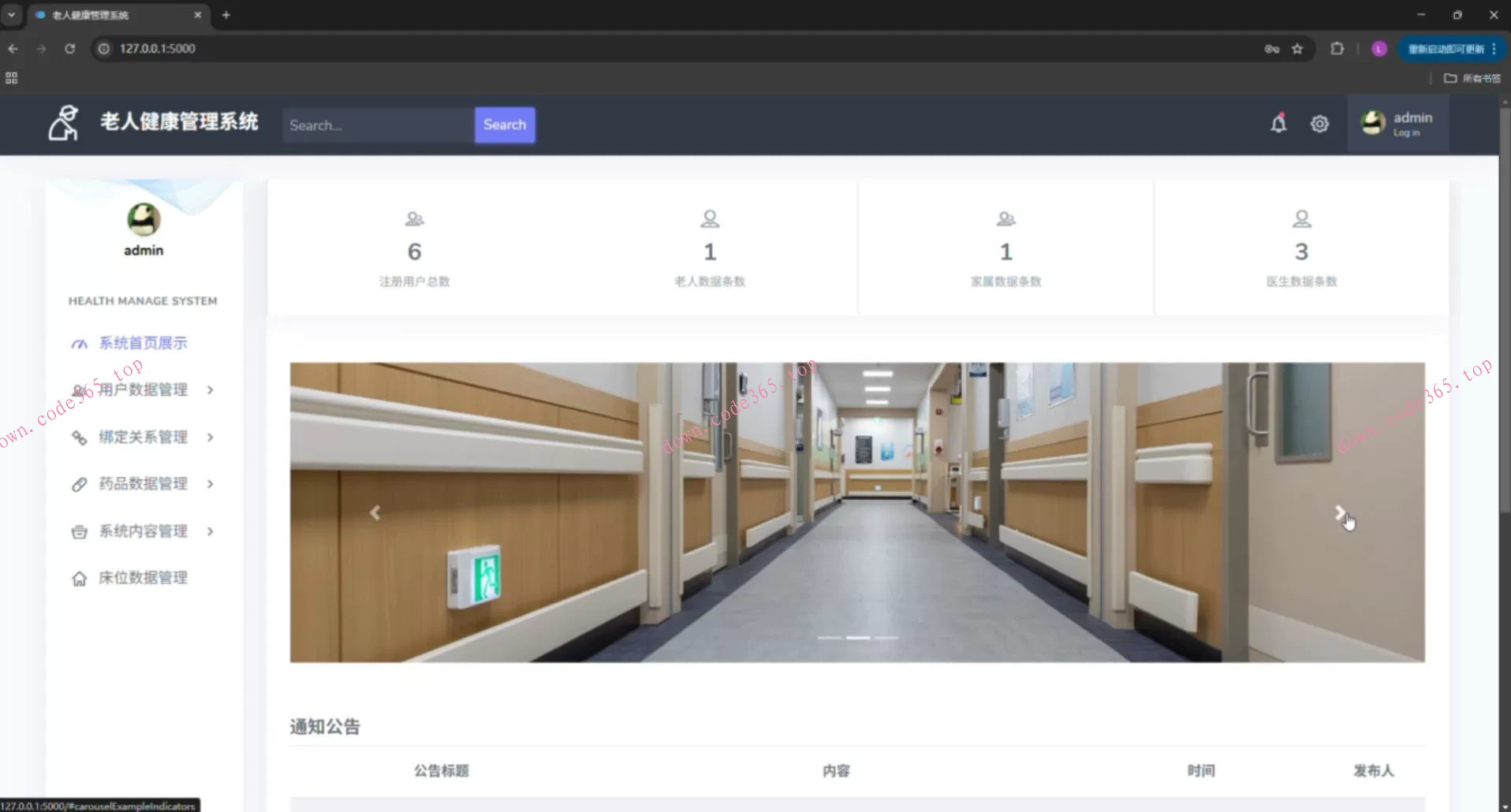Click into the Search input field
Viewport: 1511px width, 812px height.
point(378,125)
